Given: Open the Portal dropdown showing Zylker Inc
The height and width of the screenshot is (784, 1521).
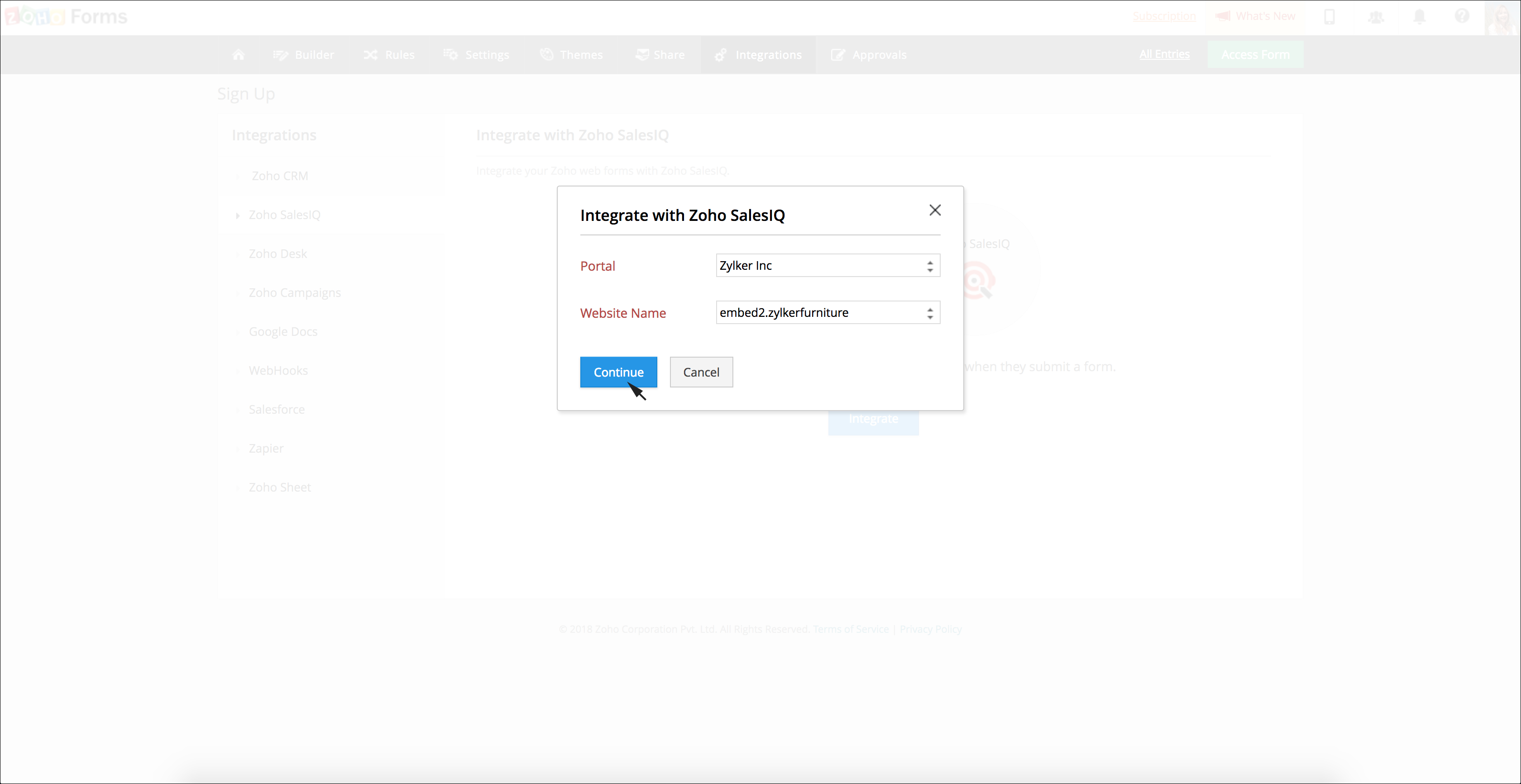Looking at the screenshot, I should coord(828,266).
